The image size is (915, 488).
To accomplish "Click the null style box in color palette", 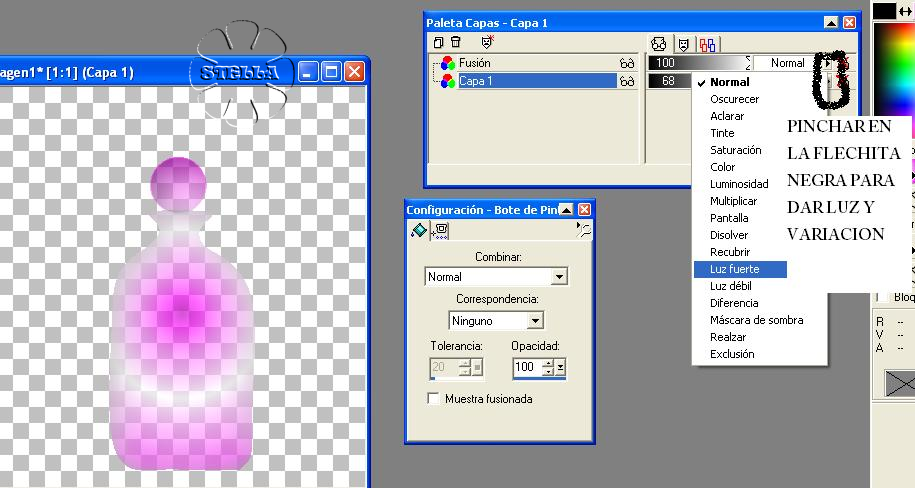I will coord(899,384).
